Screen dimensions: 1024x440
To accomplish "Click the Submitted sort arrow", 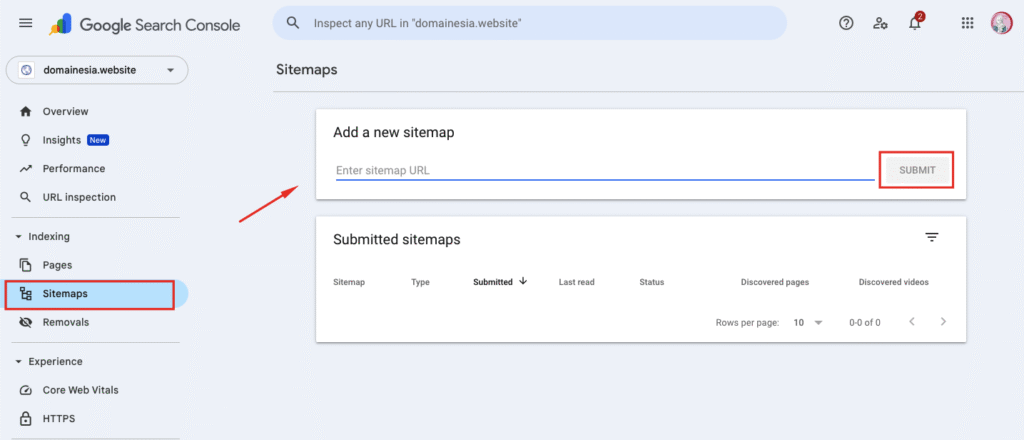I will click(x=523, y=281).
